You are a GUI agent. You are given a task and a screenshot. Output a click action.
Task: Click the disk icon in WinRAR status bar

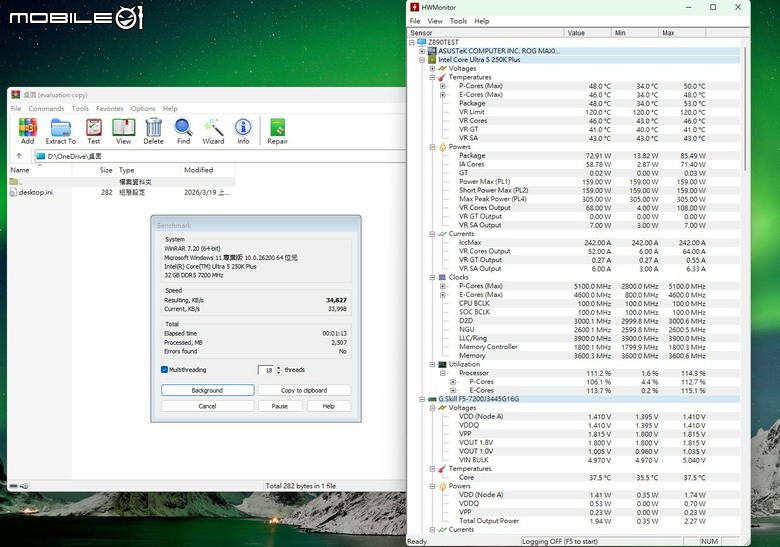pyautogui.click(x=14, y=486)
